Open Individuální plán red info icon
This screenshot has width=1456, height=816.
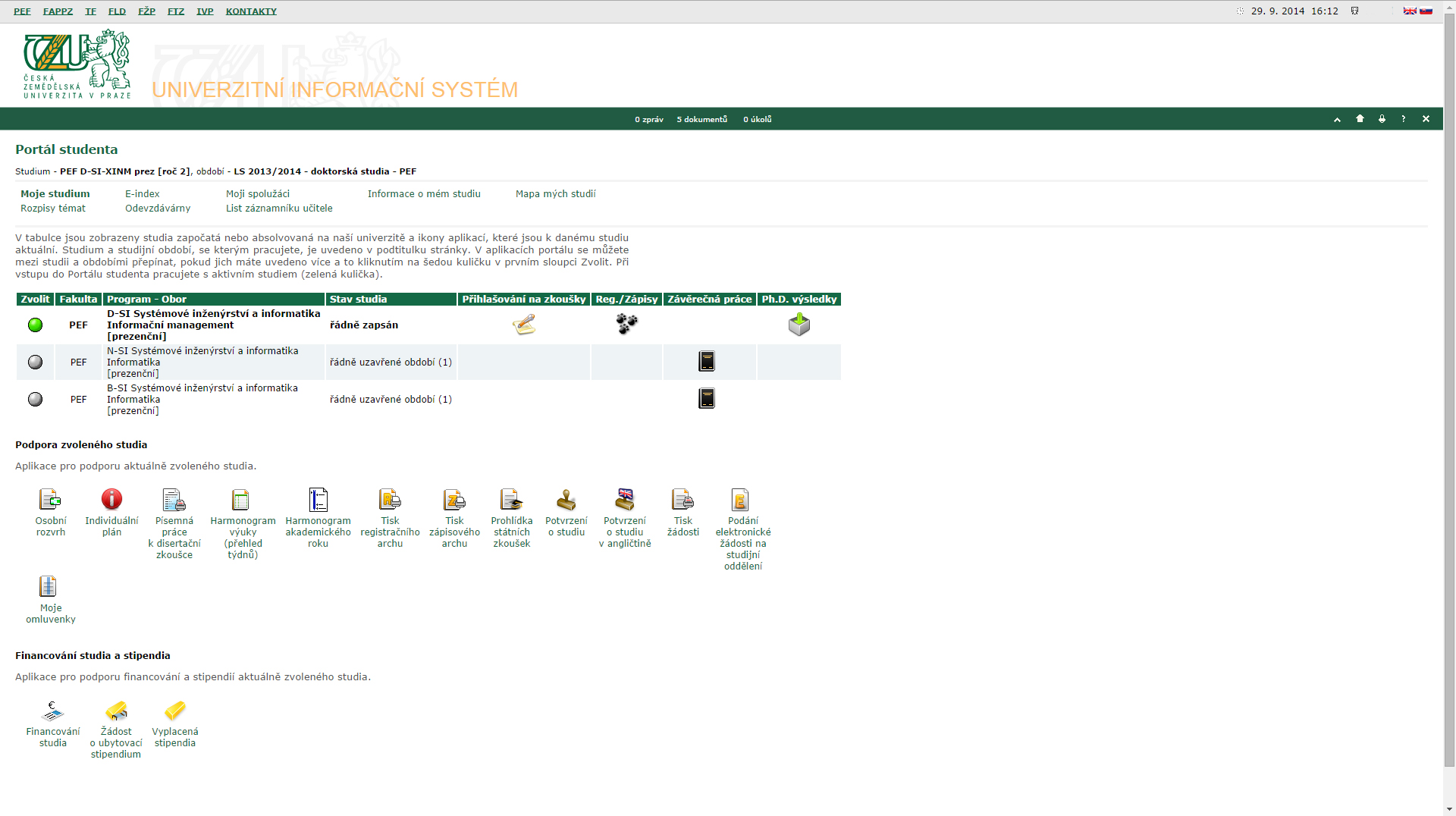click(111, 500)
